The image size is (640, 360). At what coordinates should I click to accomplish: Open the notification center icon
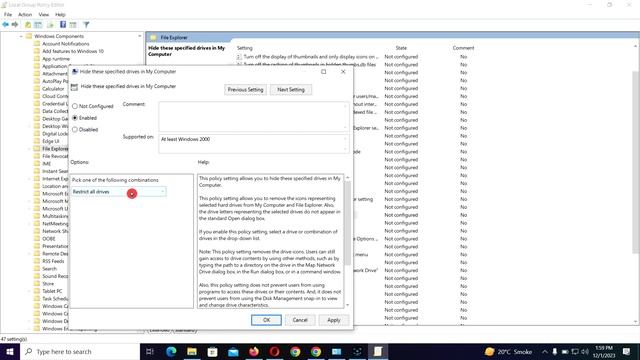tap(627, 351)
